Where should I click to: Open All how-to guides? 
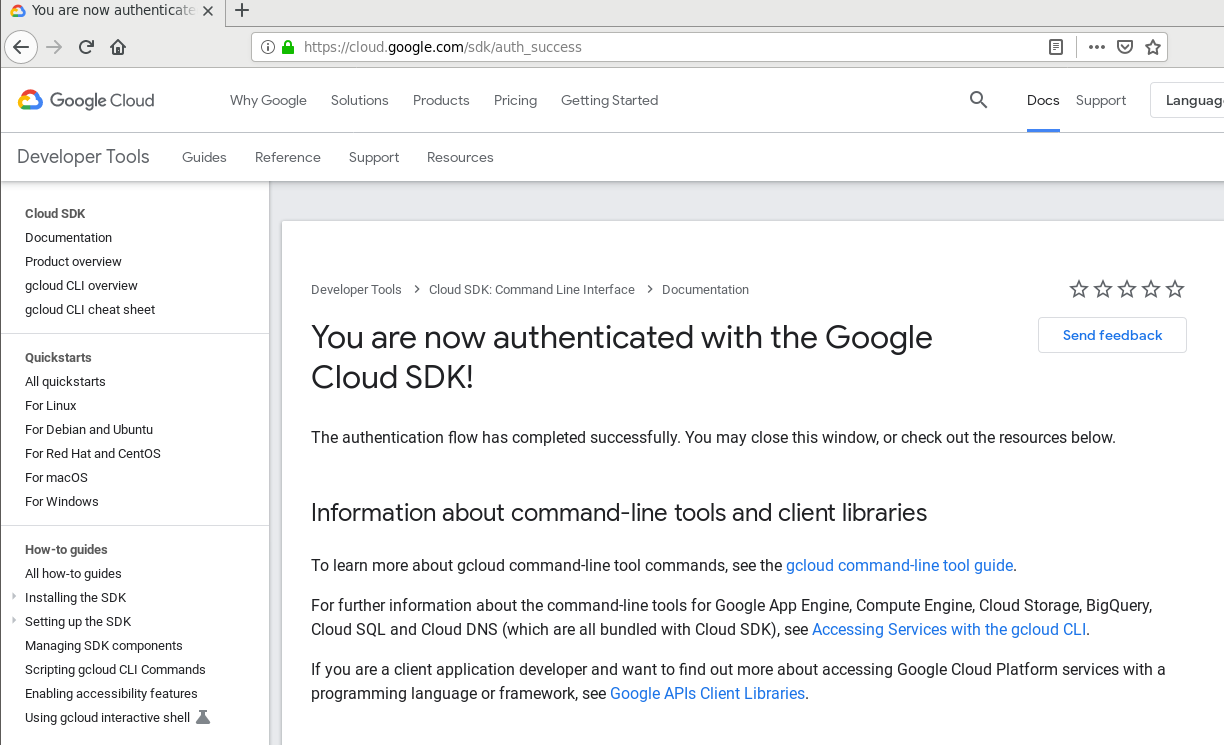point(73,573)
